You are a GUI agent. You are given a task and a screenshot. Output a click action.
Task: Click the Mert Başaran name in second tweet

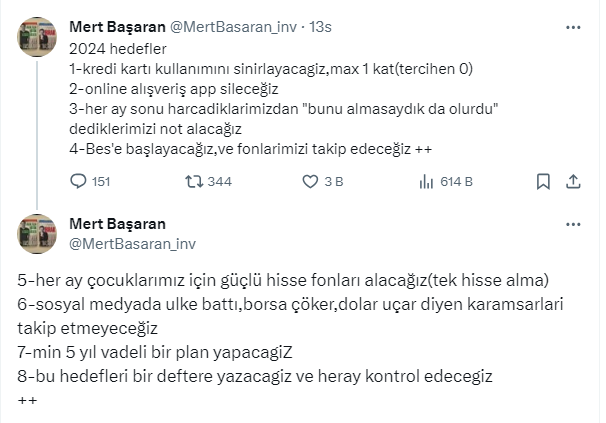pyautogui.click(x=118, y=223)
